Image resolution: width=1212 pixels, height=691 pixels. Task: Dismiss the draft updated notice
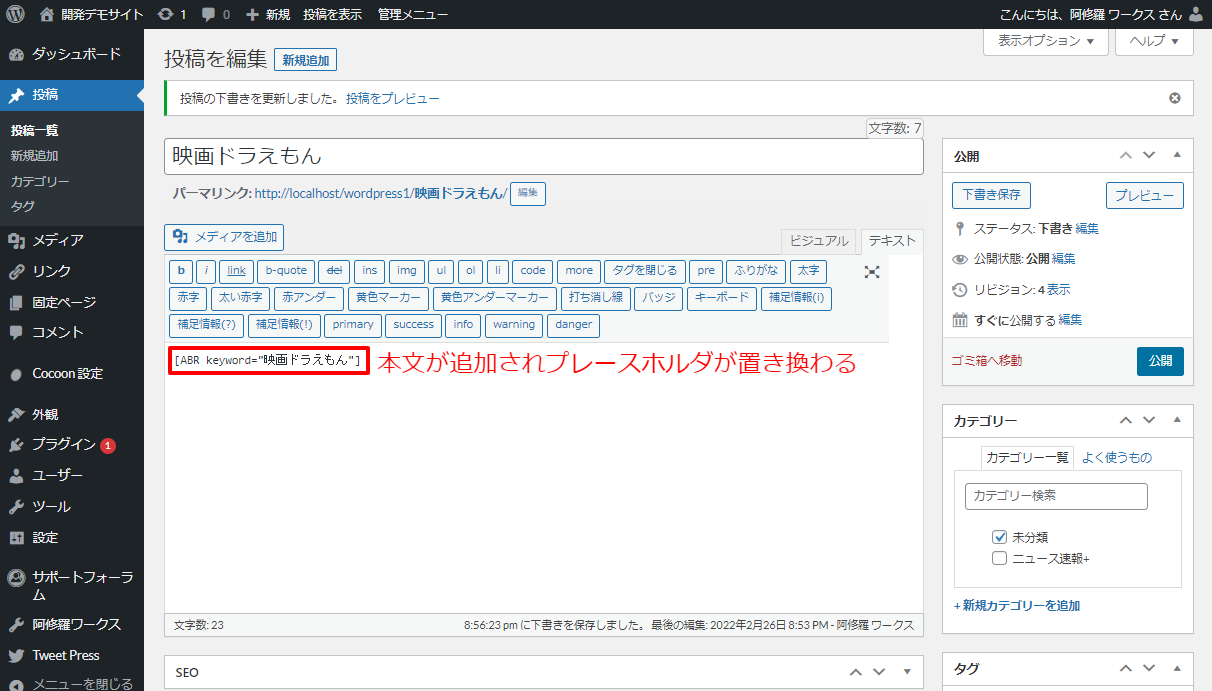pos(1175,98)
